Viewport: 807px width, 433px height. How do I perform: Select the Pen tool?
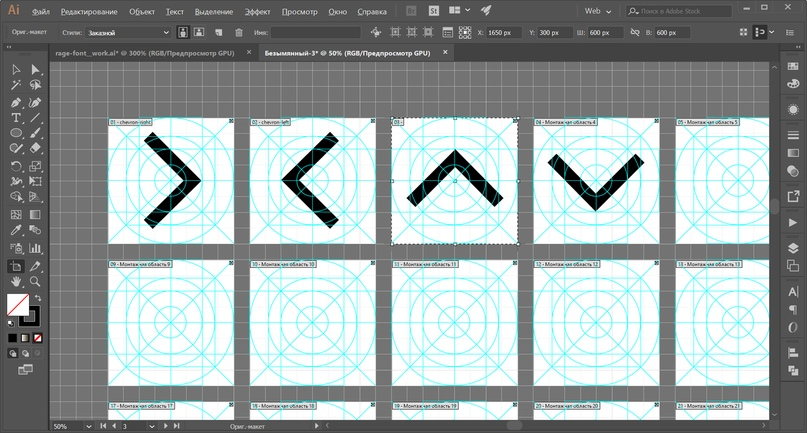pyautogui.click(x=16, y=102)
